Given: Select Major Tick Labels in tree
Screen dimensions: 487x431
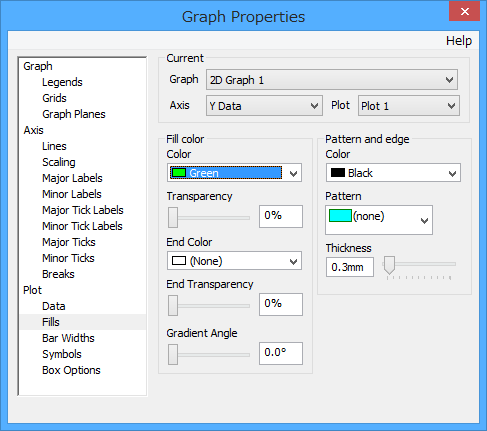Looking at the screenshot, I should click(83, 210).
